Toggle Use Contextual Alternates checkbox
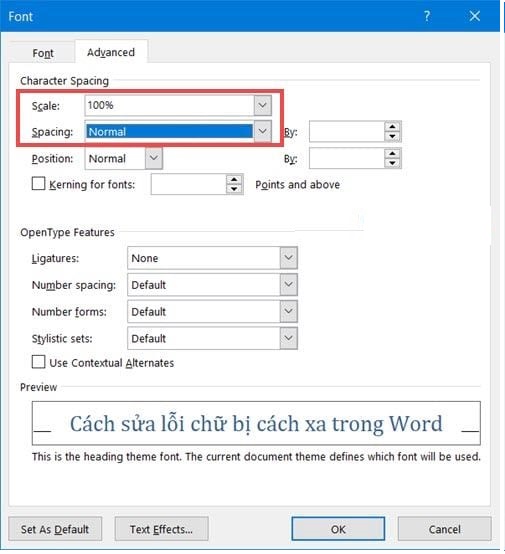 (x=38, y=362)
